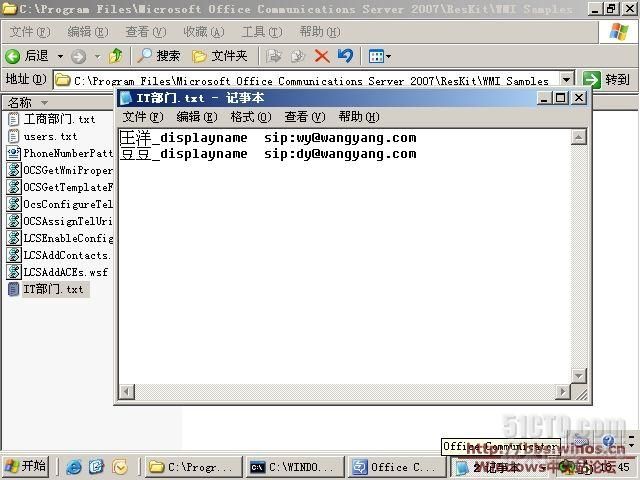This screenshot has width=640, height=480.
Task: Click the red Delete X icon
Action: pyautogui.click(x=322, y=56)
